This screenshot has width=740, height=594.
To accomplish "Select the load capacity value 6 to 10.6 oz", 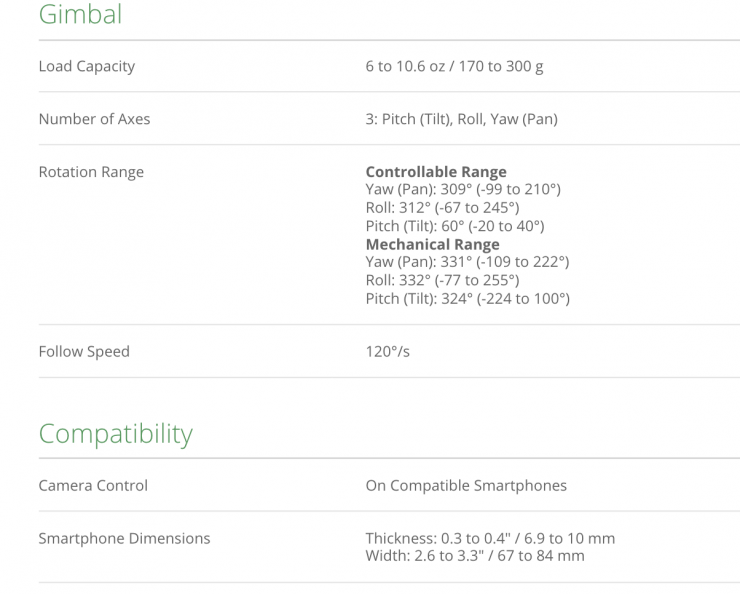I will [x=454, y=67].
